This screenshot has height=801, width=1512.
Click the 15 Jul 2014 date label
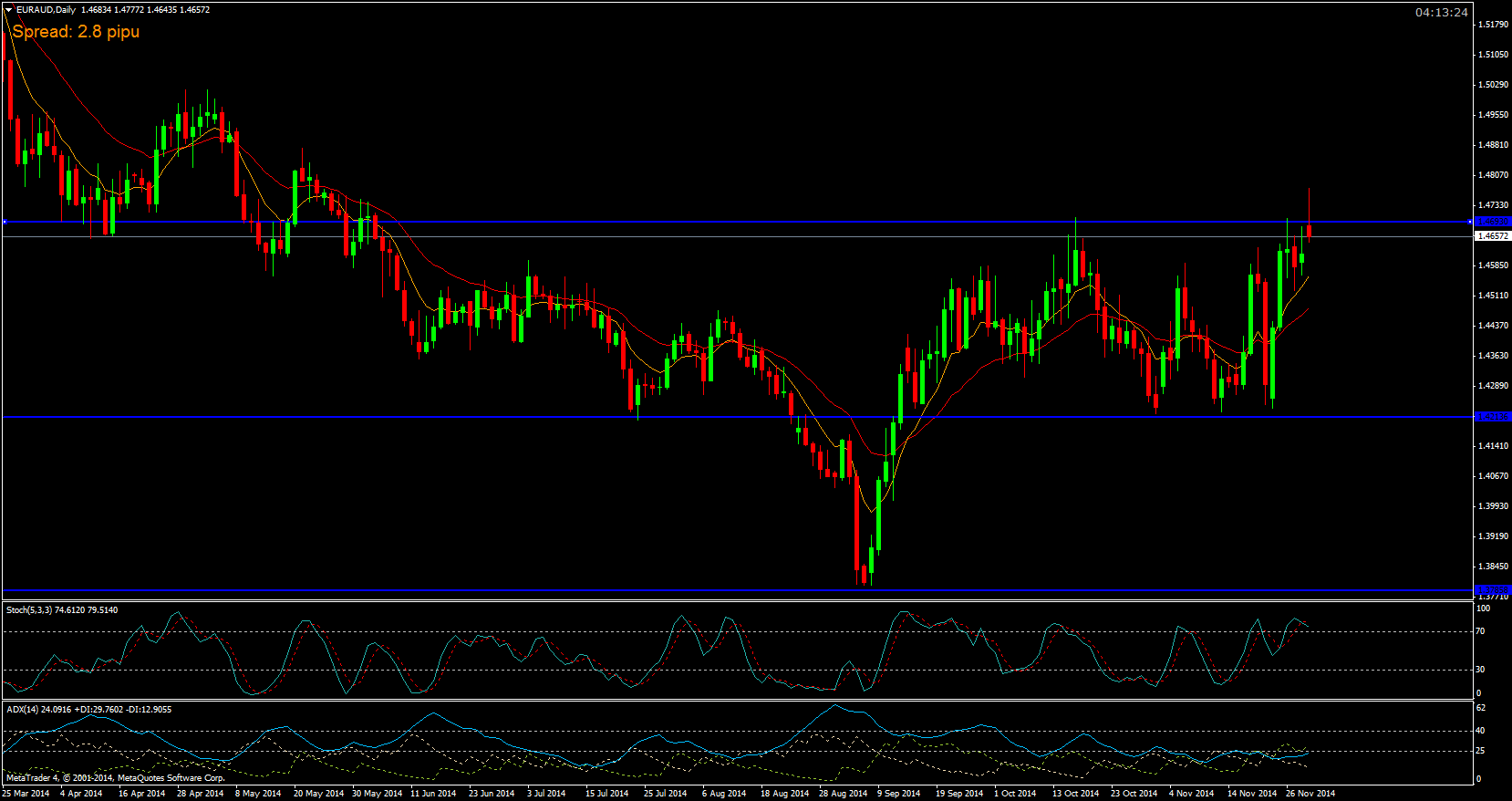607,794
